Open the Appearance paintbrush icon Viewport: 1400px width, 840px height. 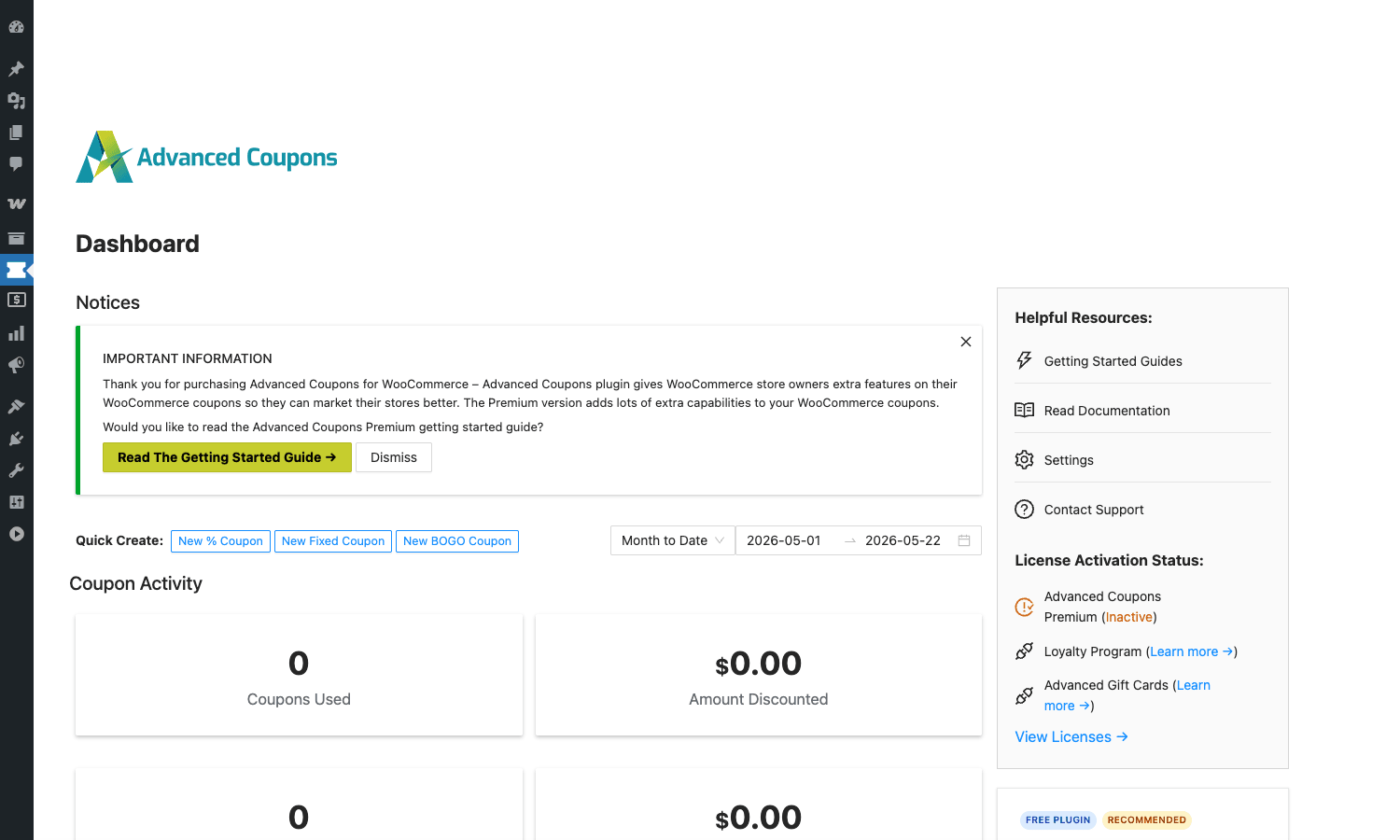tap(16, 406)
